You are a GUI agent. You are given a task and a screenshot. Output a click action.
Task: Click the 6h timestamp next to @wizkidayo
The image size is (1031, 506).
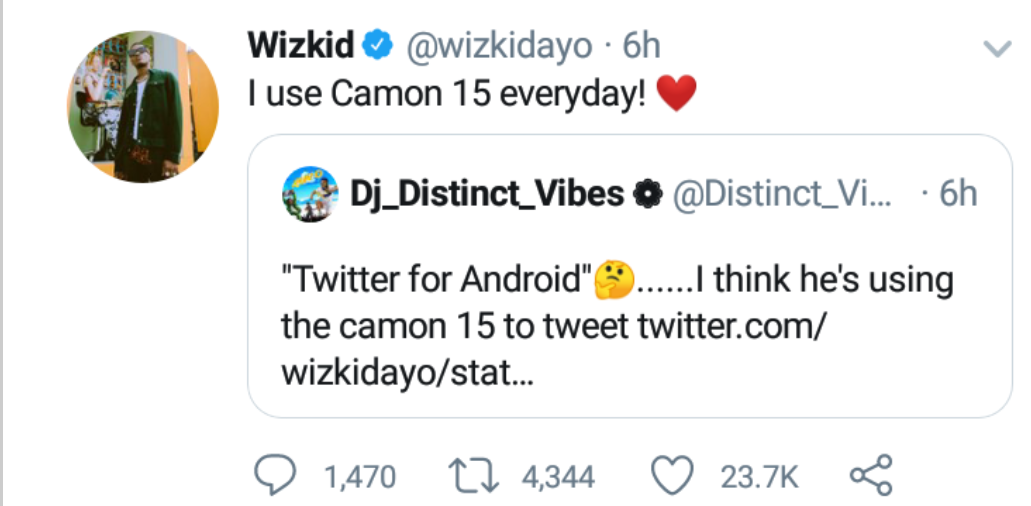pos(641,45)
